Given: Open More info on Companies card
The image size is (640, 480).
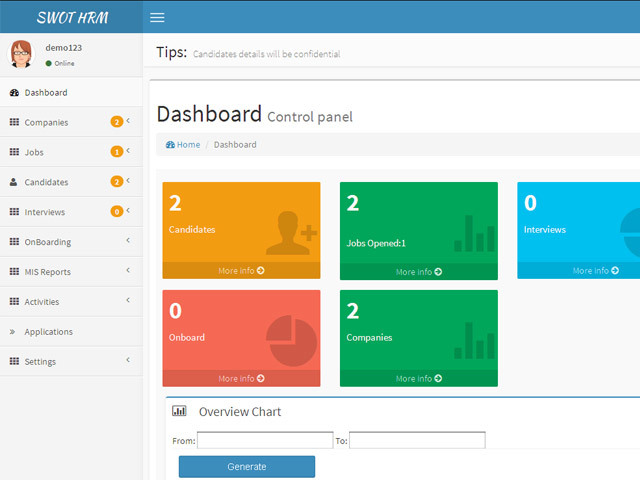Looking at the screenshot, I should pos(419,378).
